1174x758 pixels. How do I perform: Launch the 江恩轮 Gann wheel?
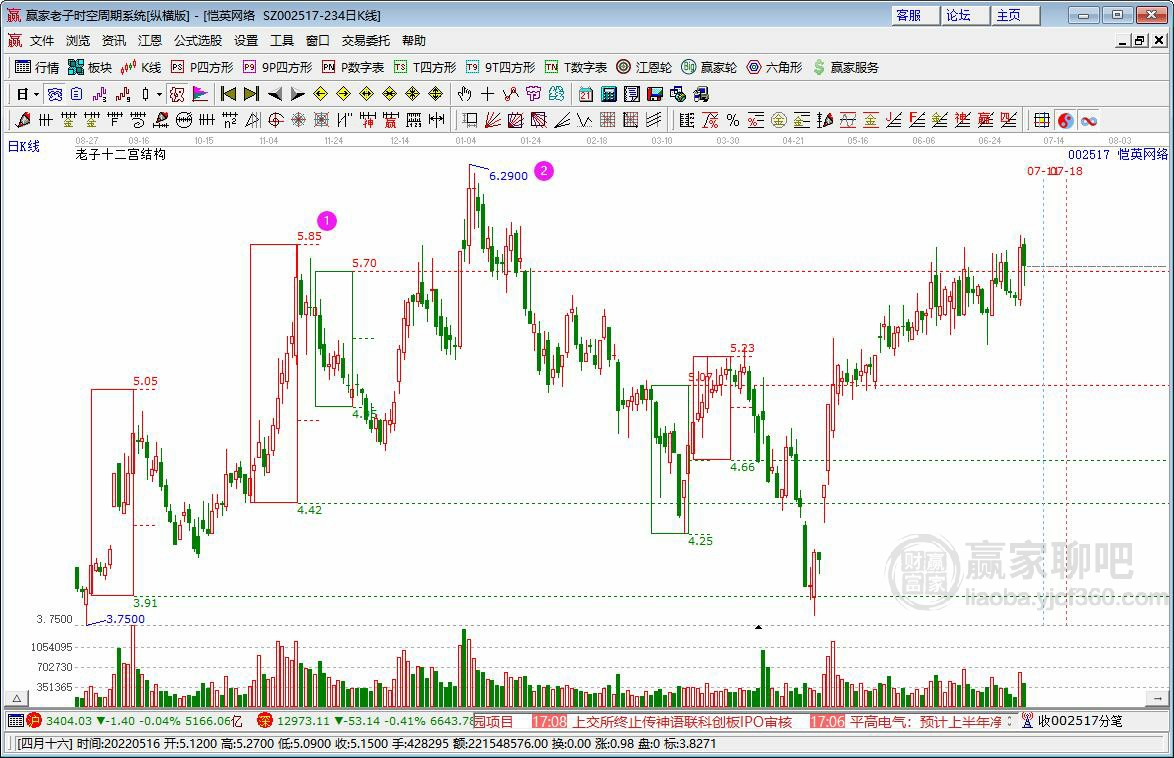pyautogui.click(x=644, y=67)
